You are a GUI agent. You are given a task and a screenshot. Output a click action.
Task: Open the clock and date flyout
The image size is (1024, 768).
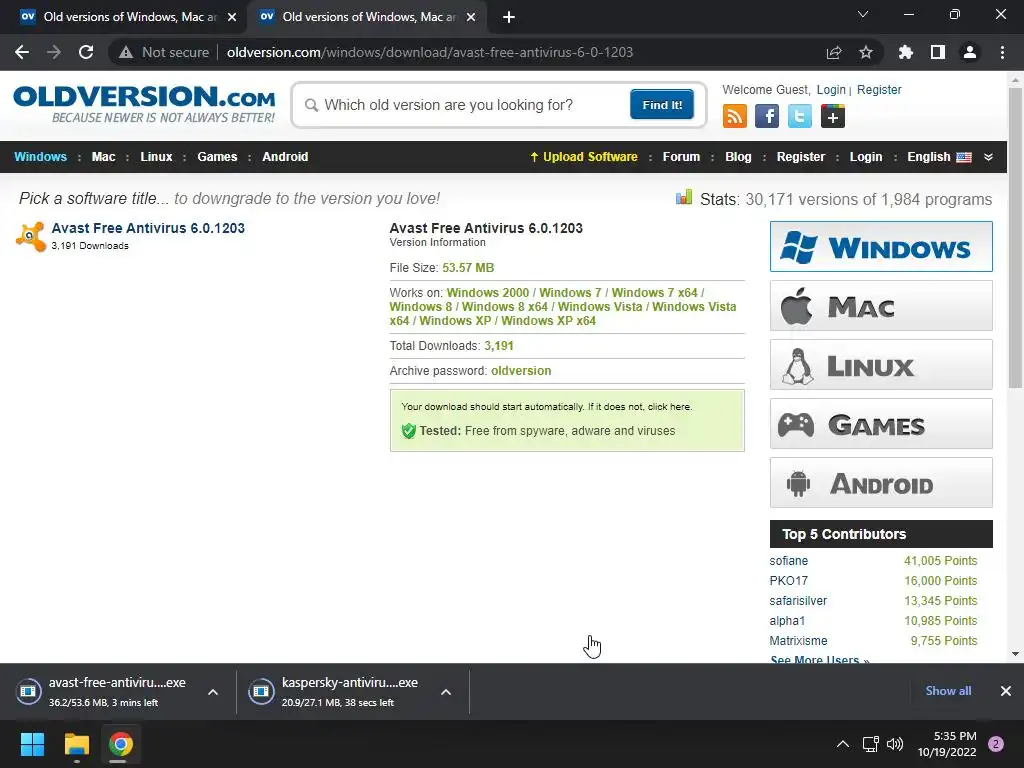click(948, 744)
